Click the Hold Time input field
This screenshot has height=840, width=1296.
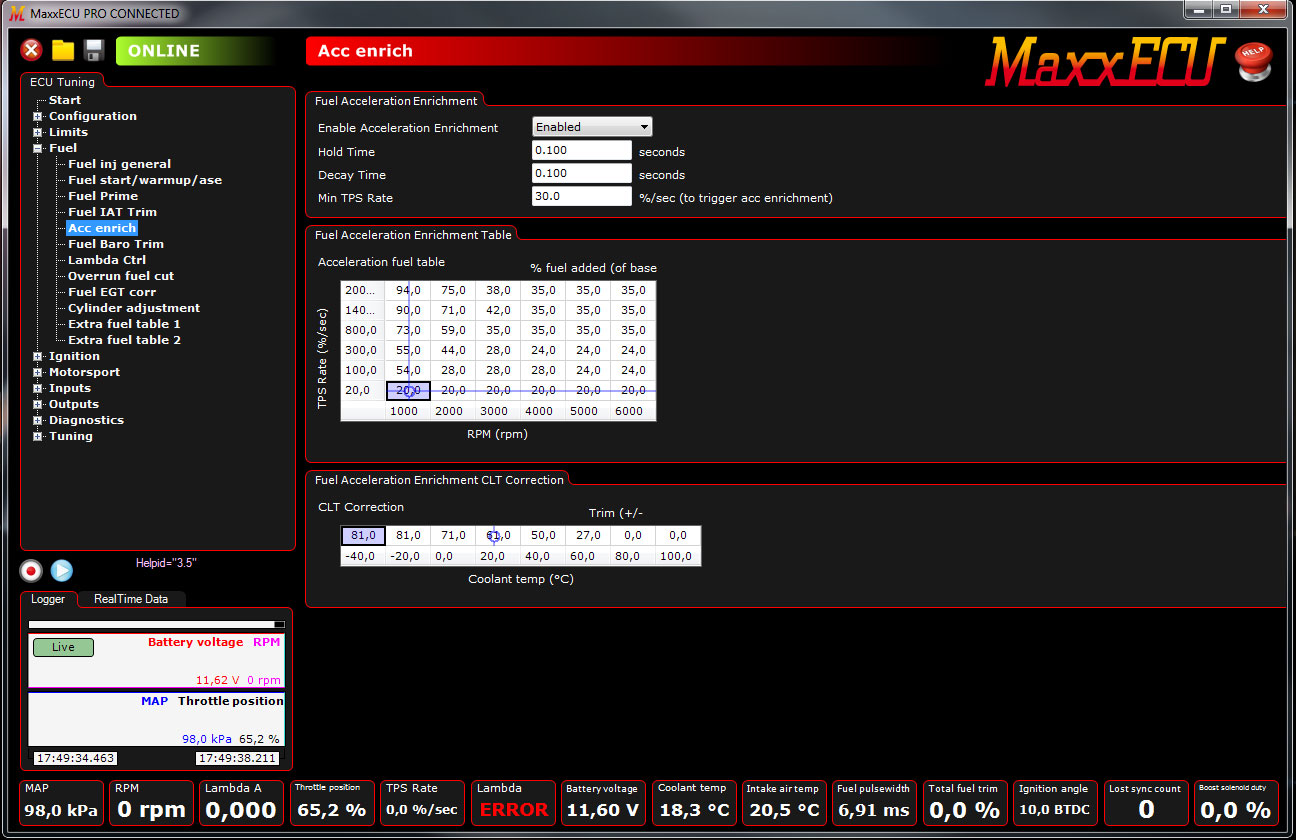[582, 150]
